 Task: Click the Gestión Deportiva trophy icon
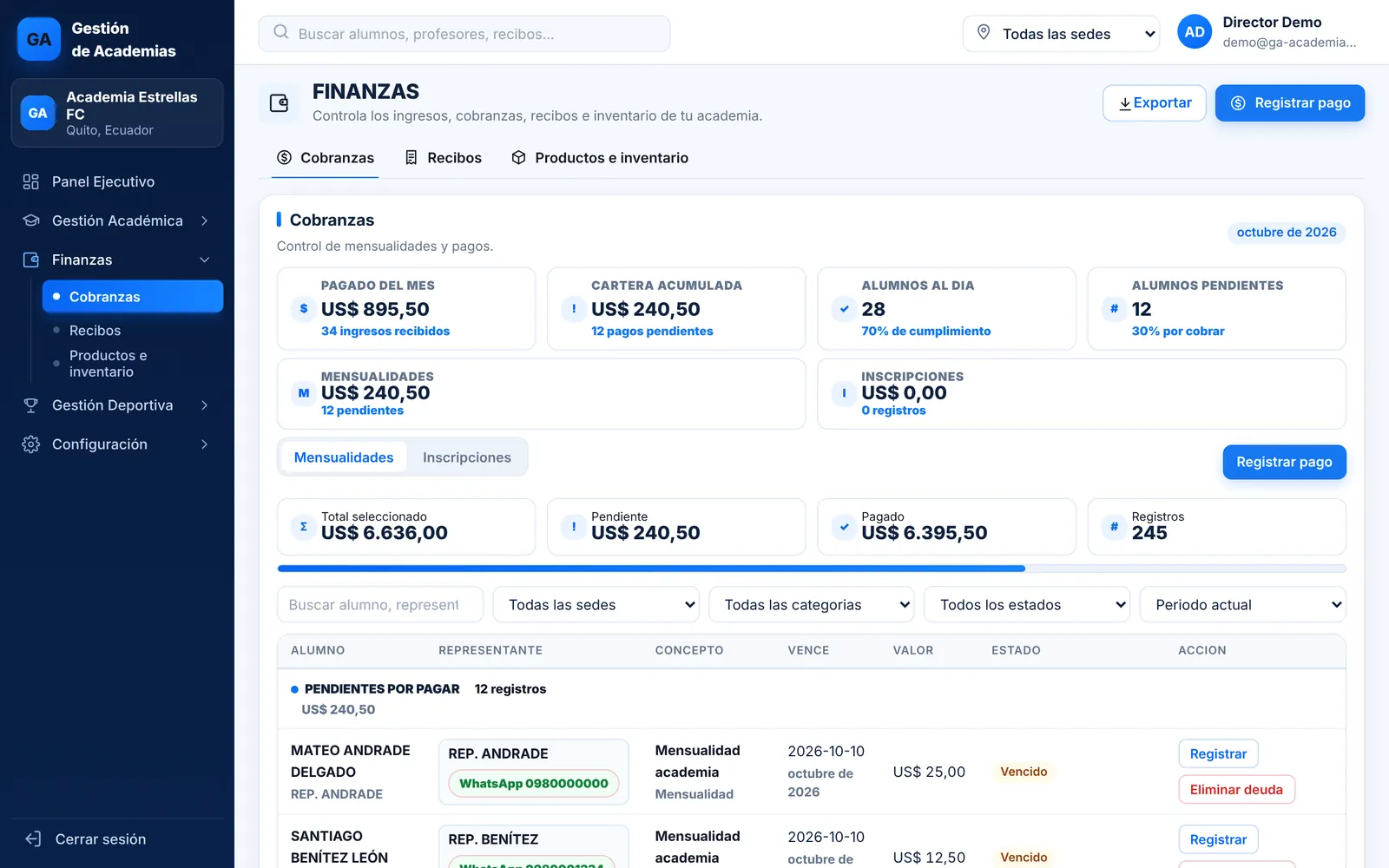[31, 405]
